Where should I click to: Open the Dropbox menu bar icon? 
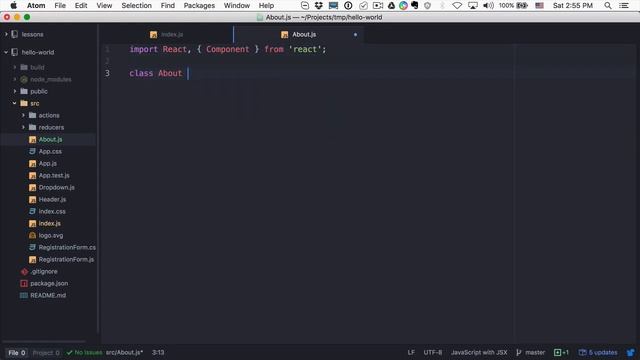click(318, 5)
